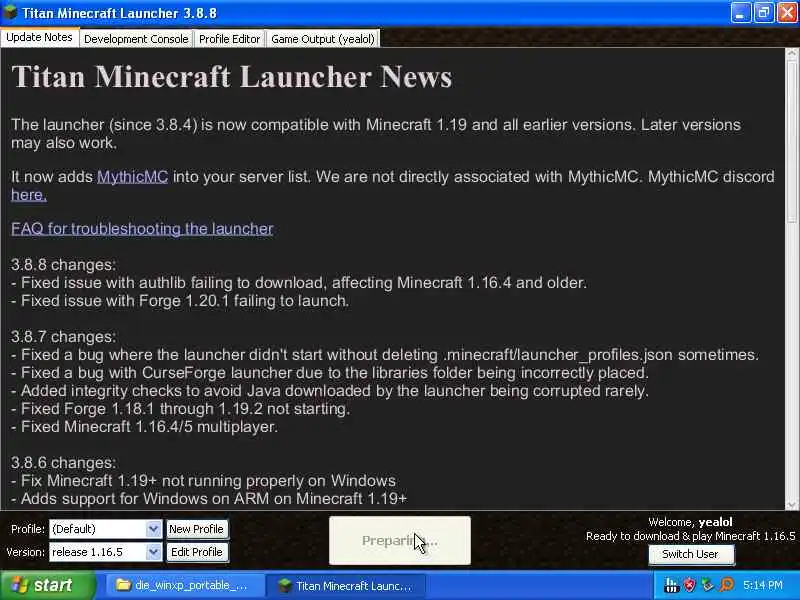Restore down the launcher window
800x600 pixels.
coord(764,13)
